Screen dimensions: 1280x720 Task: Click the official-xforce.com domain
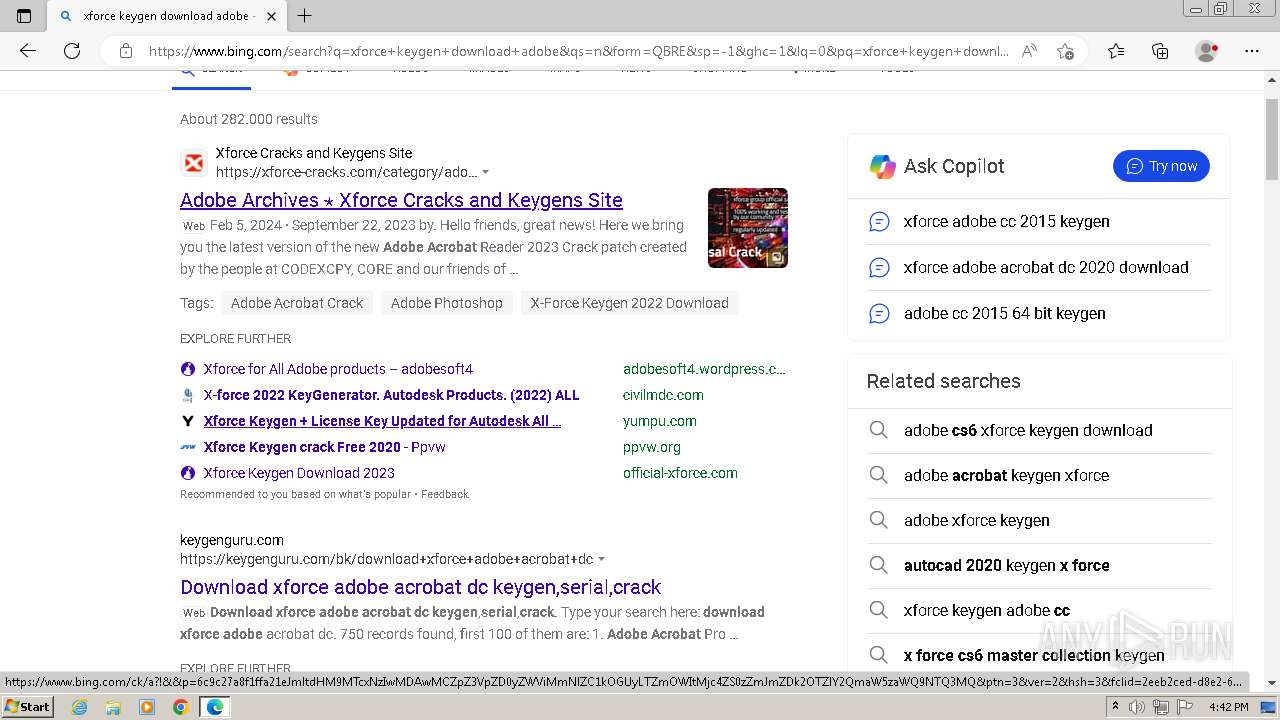(680, 473)
